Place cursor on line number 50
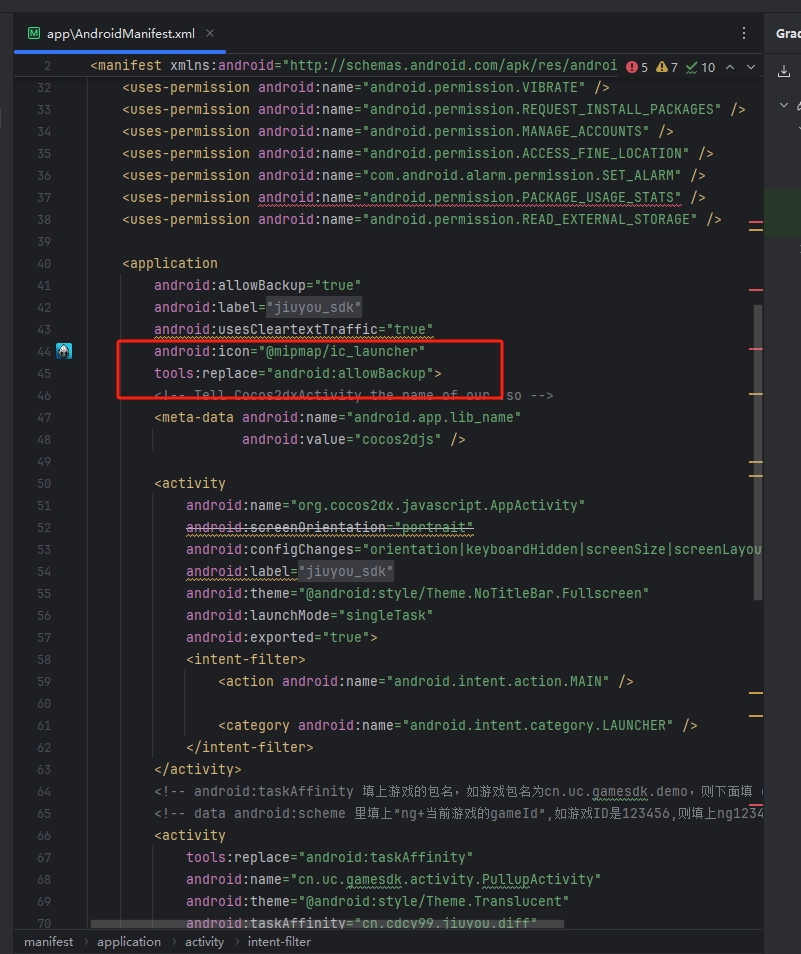This screenshot has width=801, height=954. (x=43, y=483)
